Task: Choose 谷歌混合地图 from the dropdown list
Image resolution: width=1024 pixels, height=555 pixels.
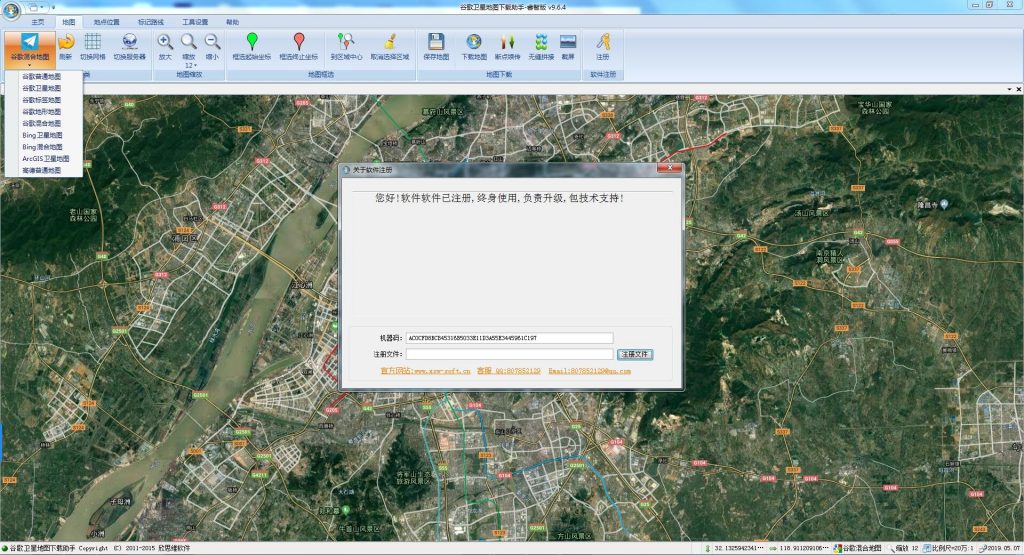Action: [x=44, y=123]
